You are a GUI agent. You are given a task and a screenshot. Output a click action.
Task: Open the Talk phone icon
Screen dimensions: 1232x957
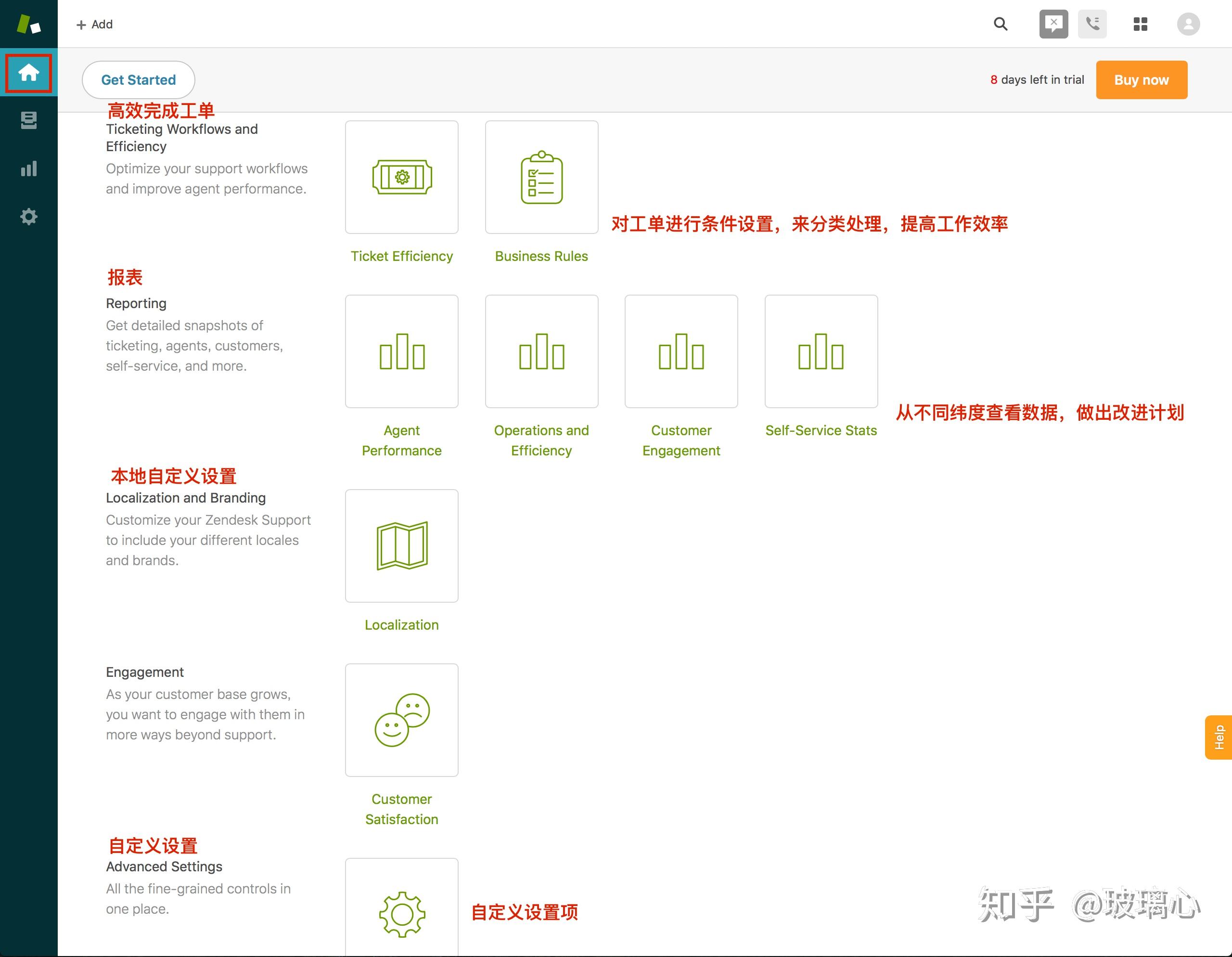tap(1092, 24)
